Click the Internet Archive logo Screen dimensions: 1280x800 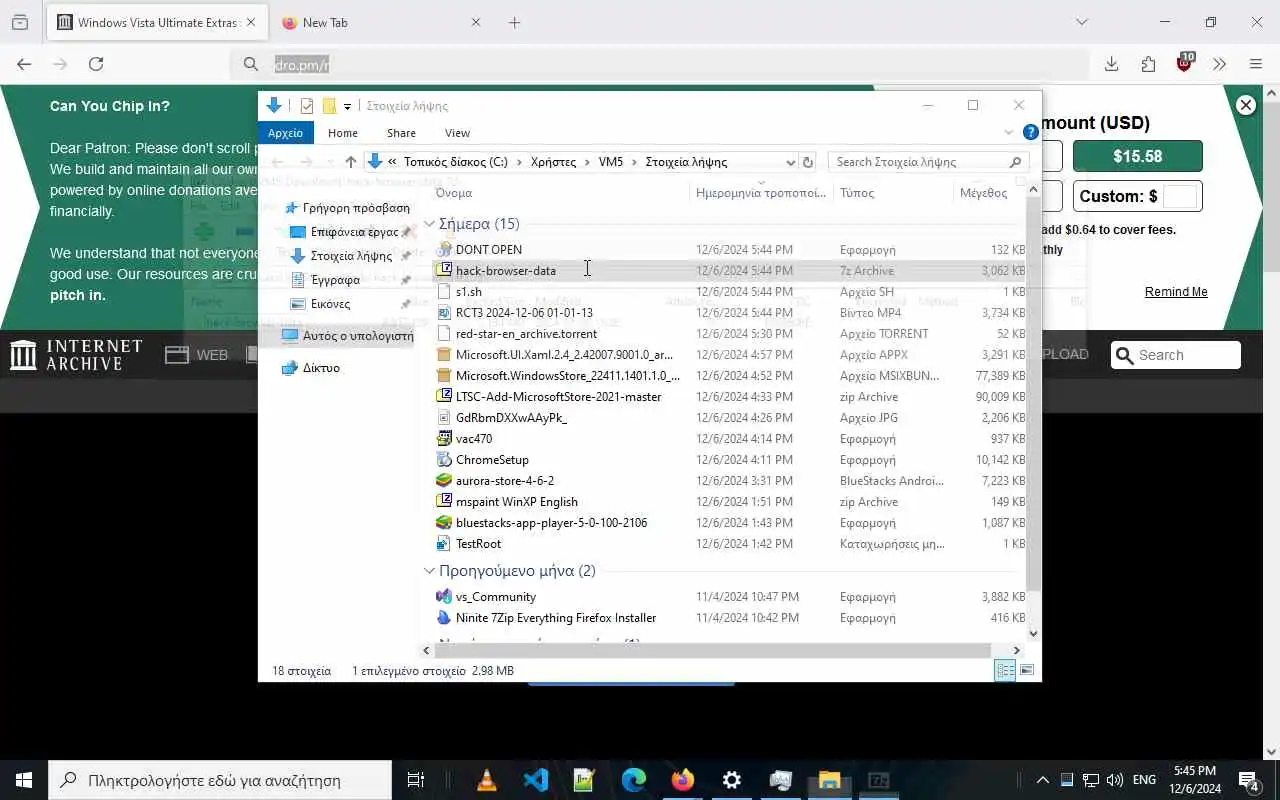click(x=77, y=355)
